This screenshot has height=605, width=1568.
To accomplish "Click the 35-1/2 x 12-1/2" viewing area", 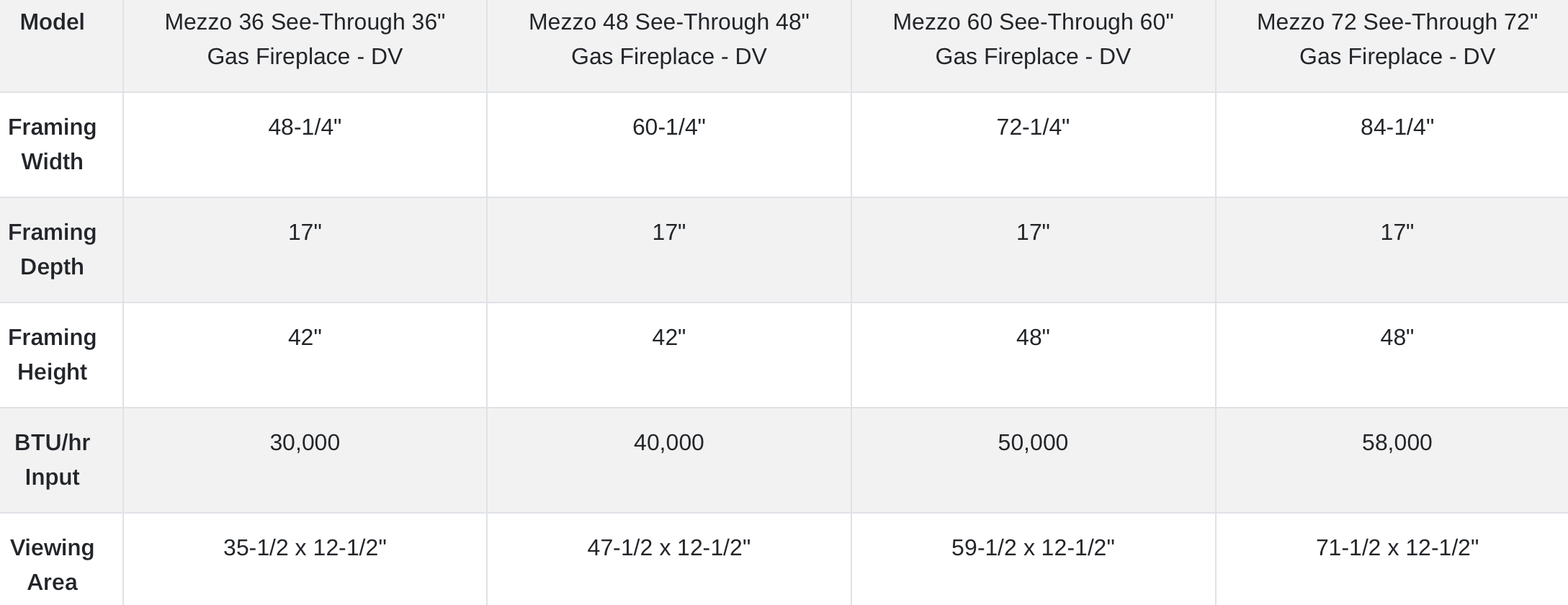I will pyautogui.click(x=305, y=548).
